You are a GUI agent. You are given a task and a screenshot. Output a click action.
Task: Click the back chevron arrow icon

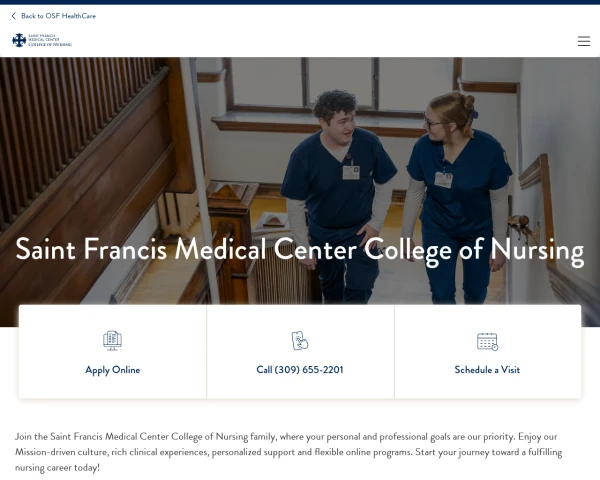click(x=14, y=16)
